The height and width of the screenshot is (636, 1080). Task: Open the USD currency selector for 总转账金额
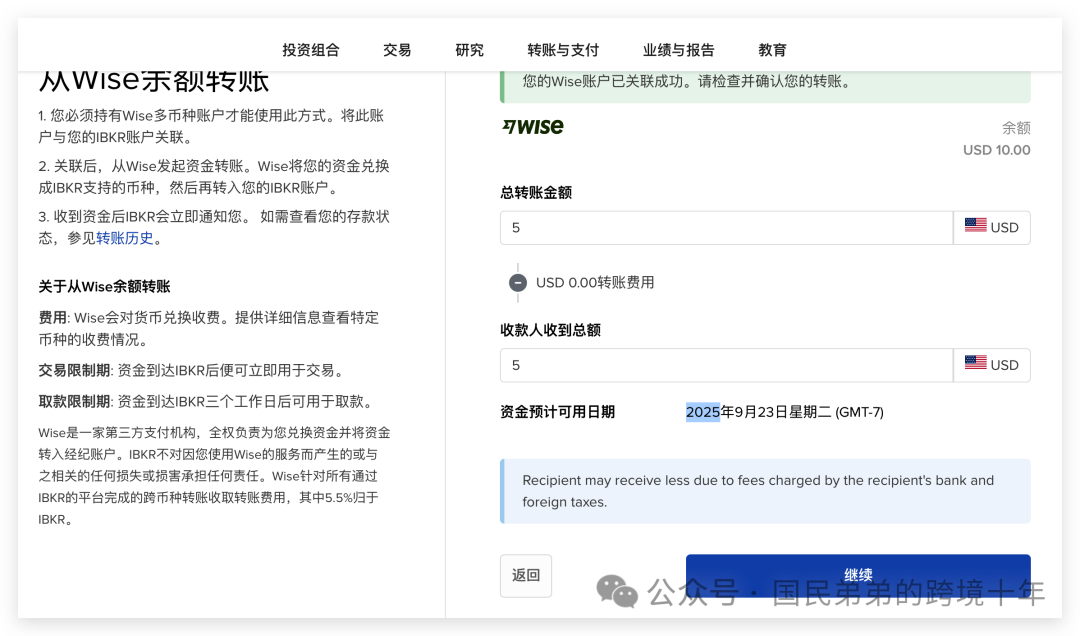click(x=992, y=225)
